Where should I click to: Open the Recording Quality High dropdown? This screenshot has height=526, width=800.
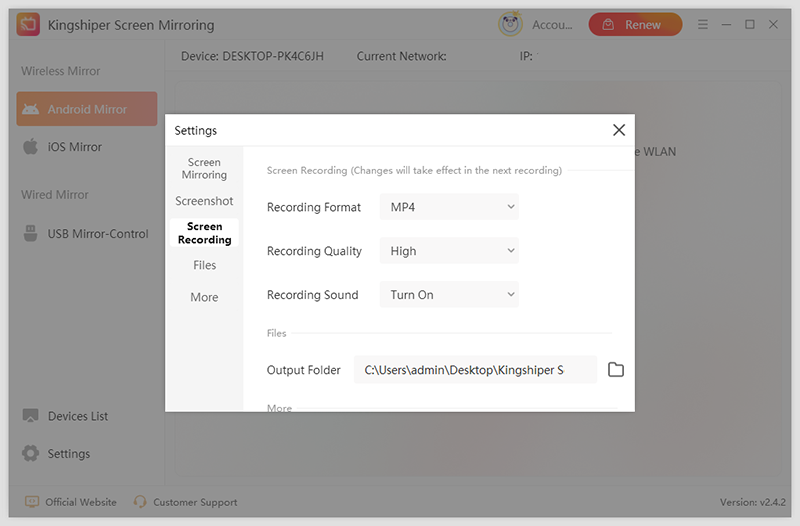[449, 251]
